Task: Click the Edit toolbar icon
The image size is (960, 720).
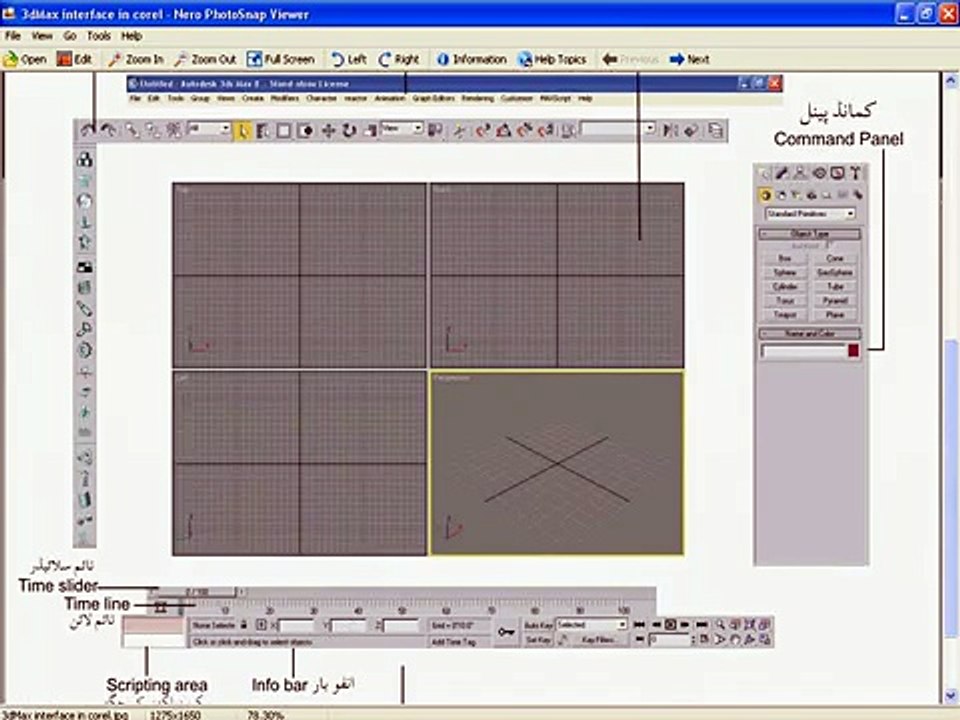Action: click(x=74, y=59)
